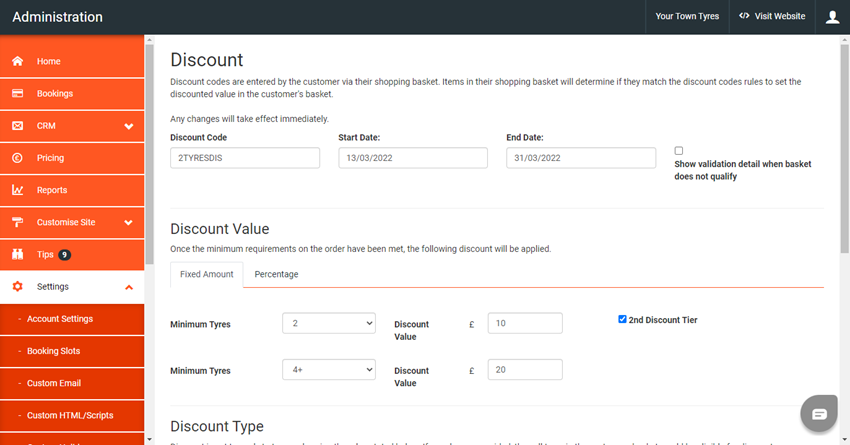850x445 pixels.
Task: Click the Customise Site paint roller icon
Action: pos(18,222)
